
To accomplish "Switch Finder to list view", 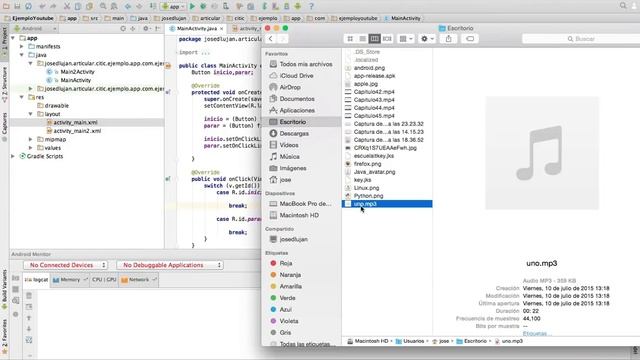I will (x=362, y=39).
